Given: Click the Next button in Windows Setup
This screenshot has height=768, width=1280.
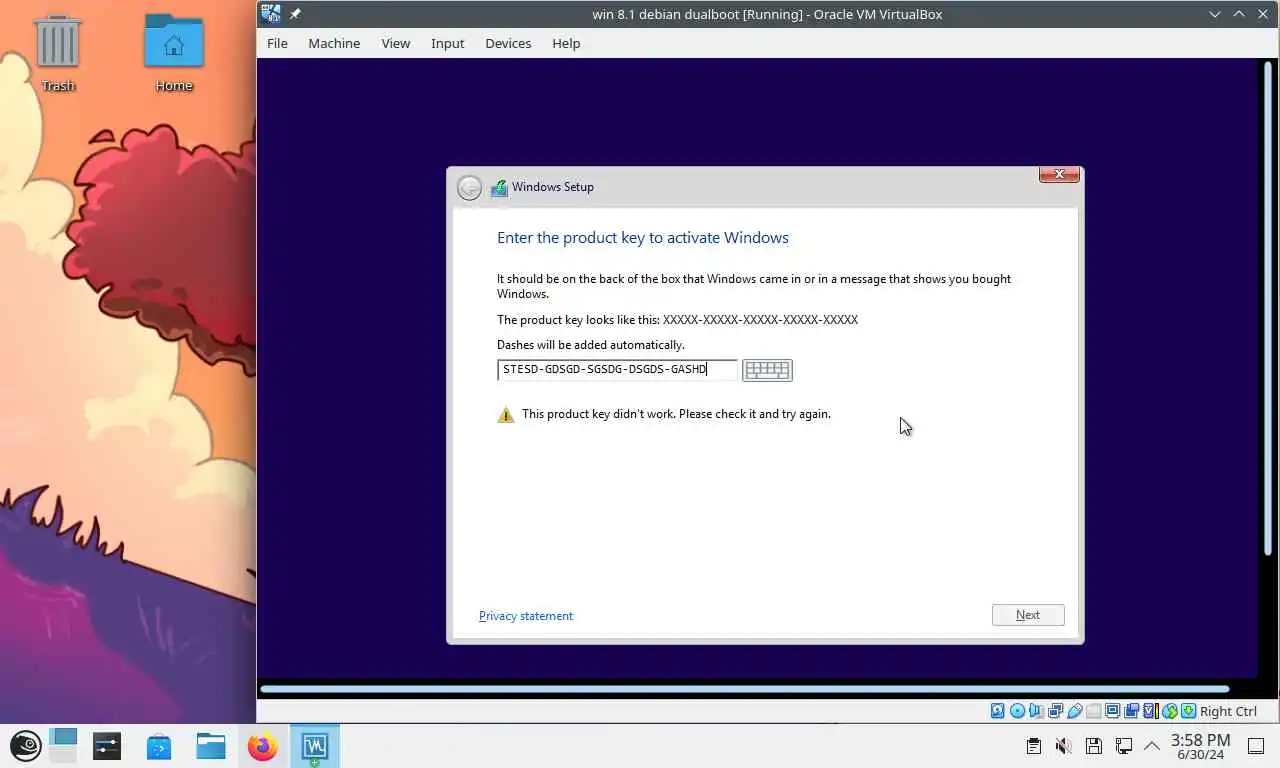Looking at the screenshot, I should click(x=1028, y=615).
